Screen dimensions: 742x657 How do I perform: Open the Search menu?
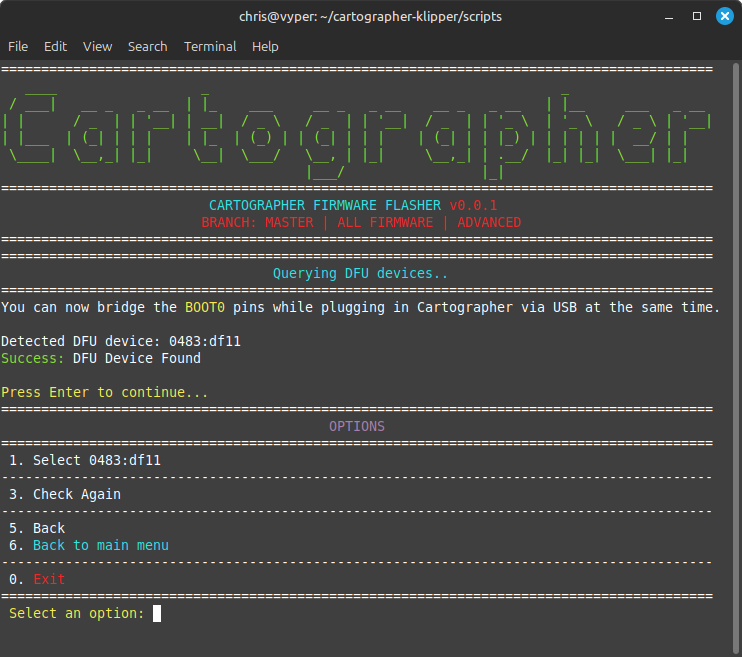(147, 46)
